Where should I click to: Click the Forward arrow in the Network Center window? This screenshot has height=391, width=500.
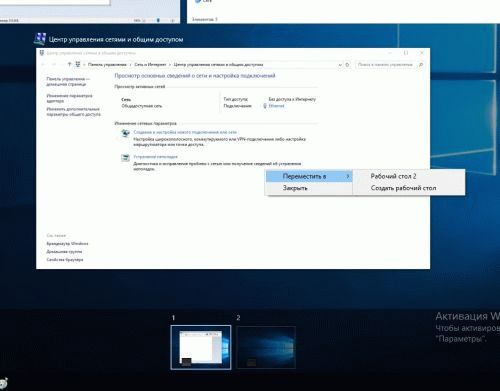(54, 65)
